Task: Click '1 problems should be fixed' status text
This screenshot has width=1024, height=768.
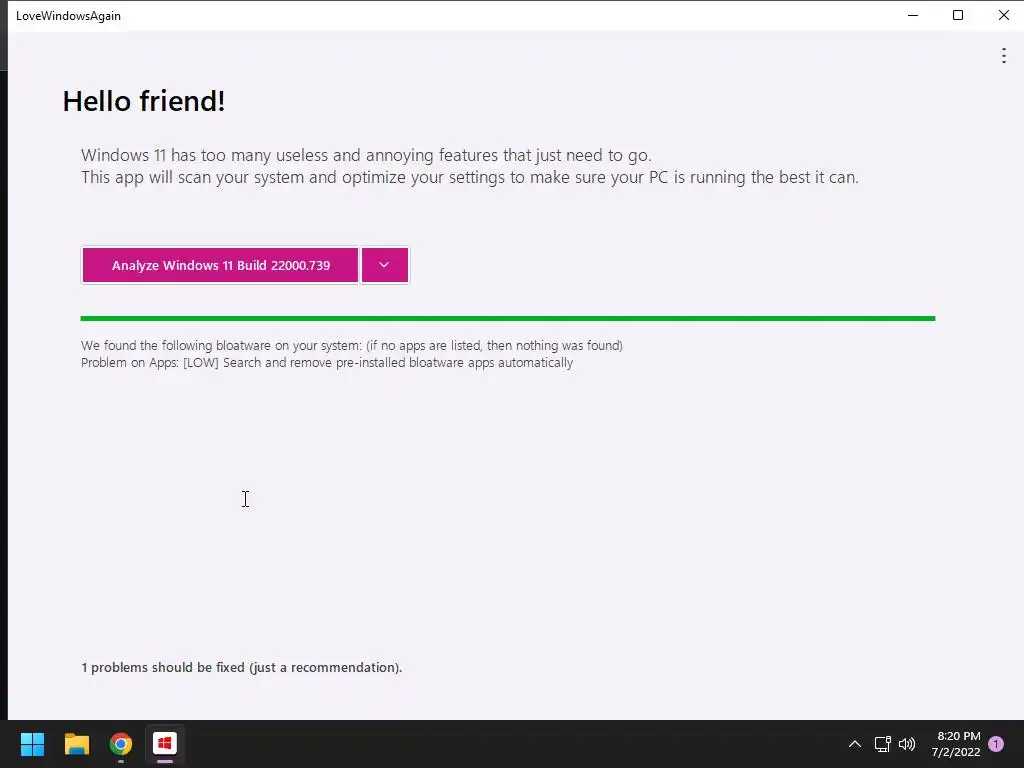Action: click(x=242, y=667)
